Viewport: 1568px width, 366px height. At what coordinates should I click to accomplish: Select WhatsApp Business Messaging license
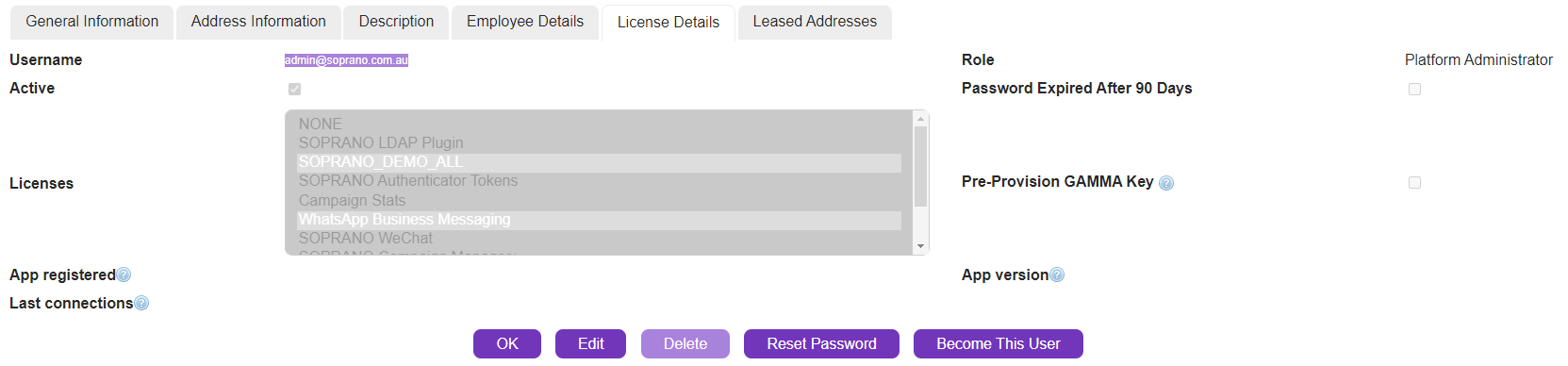(x=404, y=220)
